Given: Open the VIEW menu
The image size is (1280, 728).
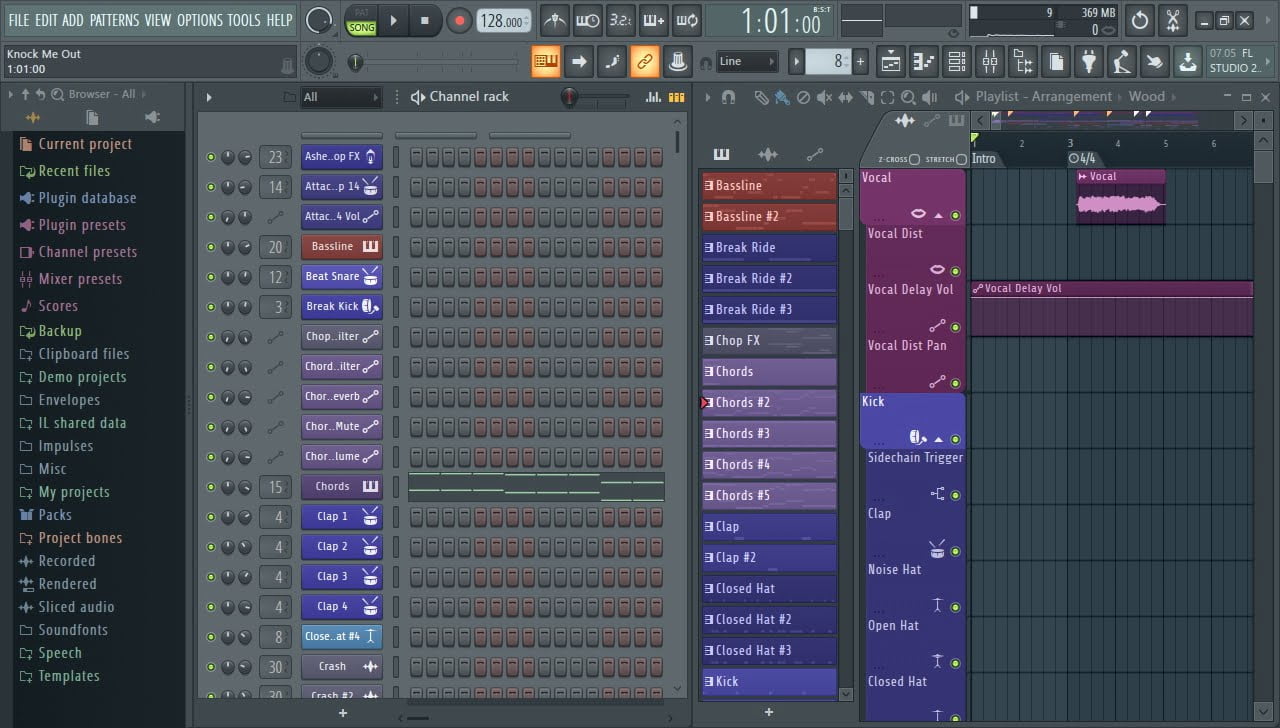Looking at the screenshot, I should pyautogui.click(x=158, y=20).
